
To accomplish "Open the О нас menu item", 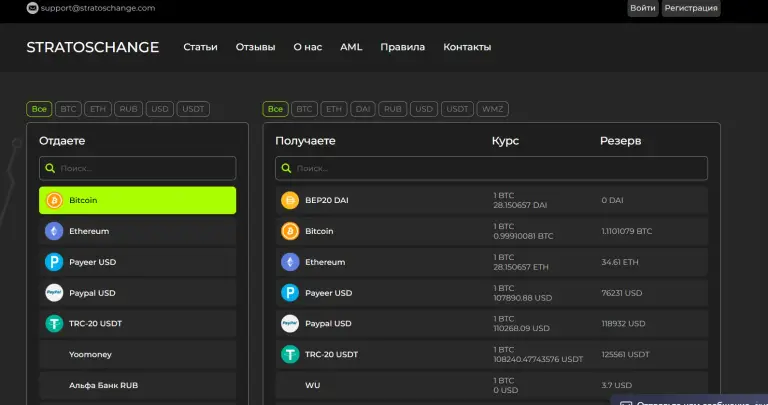I will click(x=308, y=47).
